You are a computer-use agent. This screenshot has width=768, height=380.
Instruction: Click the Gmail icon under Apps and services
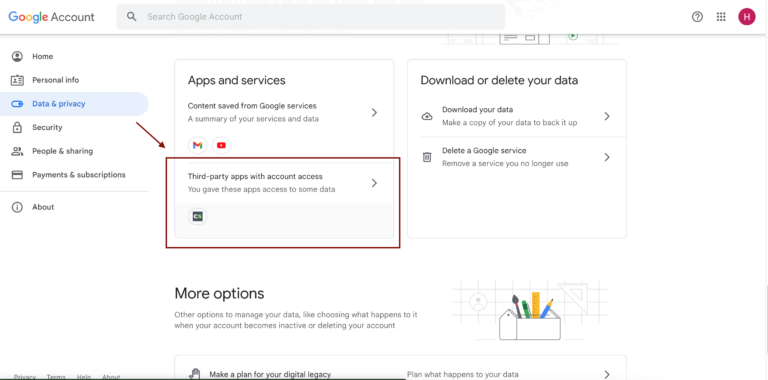197,145
